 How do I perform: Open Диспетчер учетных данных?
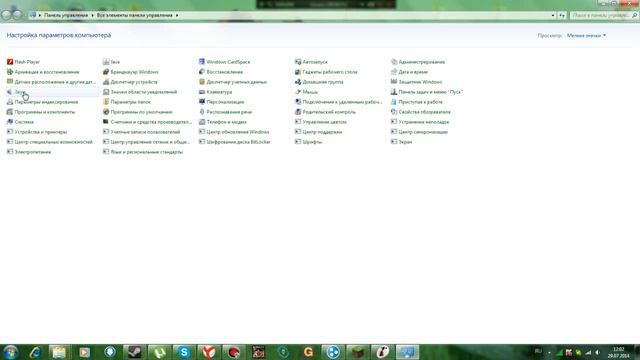pos(233,82)
